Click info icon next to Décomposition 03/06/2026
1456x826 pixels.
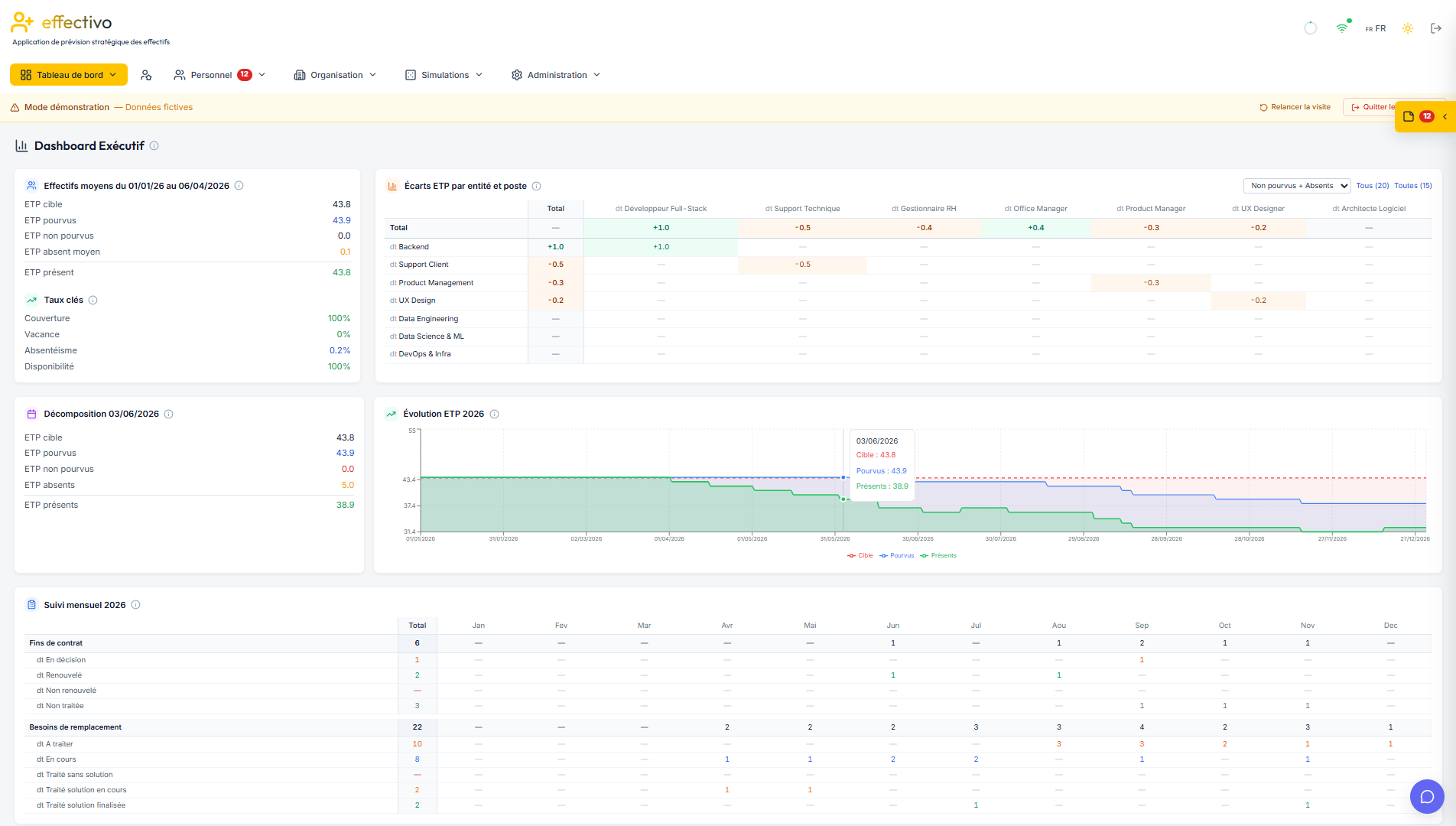168,414
